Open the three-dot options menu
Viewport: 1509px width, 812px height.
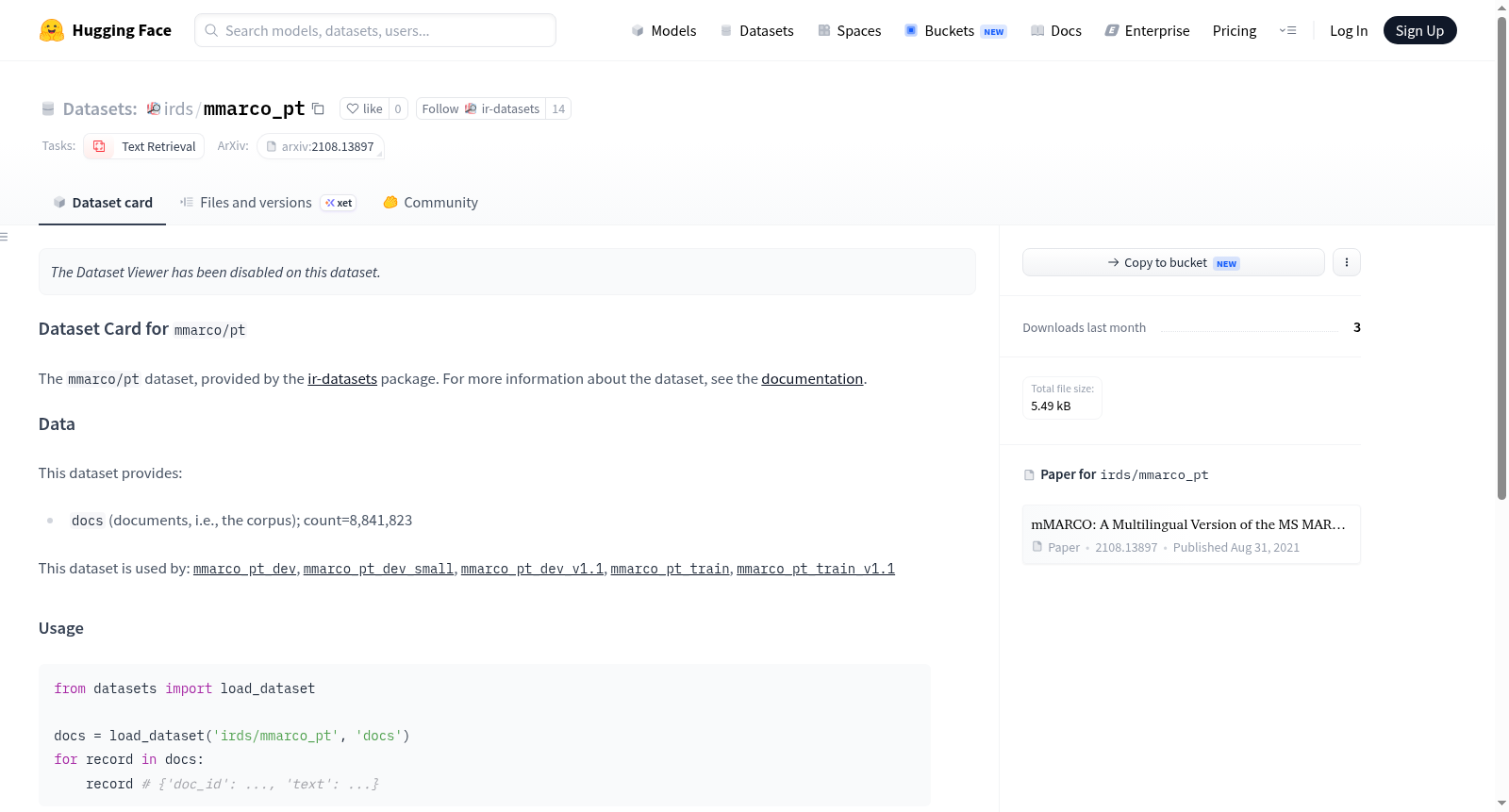tap(1347, 262)
